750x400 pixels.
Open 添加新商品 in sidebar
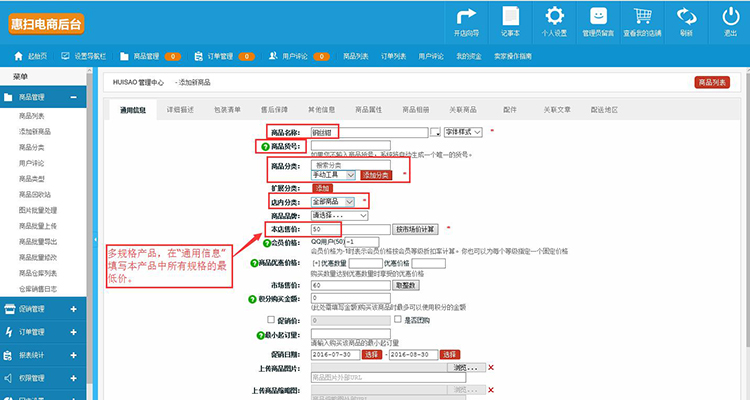pos(35,132)
